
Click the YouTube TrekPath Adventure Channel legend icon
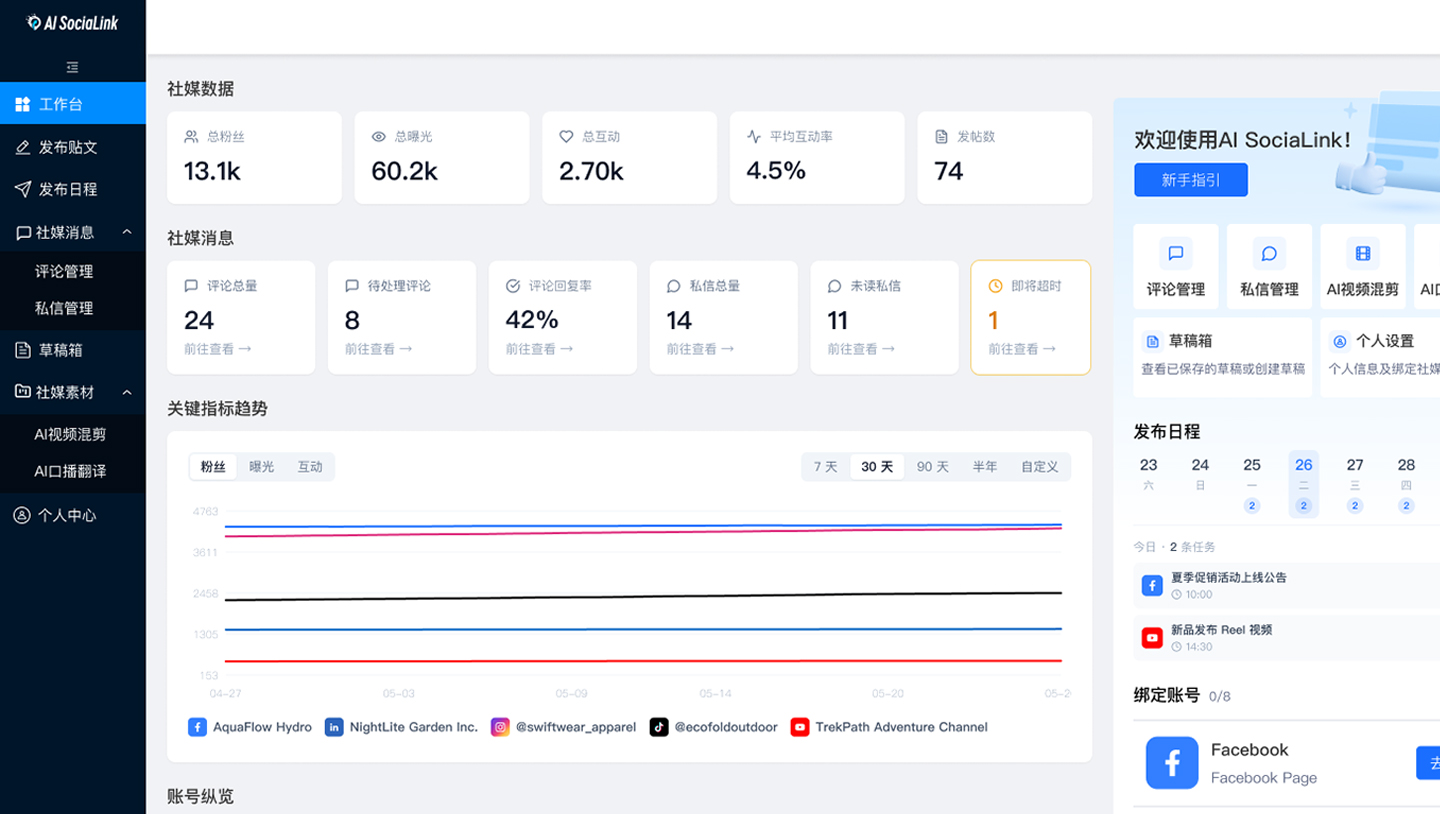click(799, 727)
